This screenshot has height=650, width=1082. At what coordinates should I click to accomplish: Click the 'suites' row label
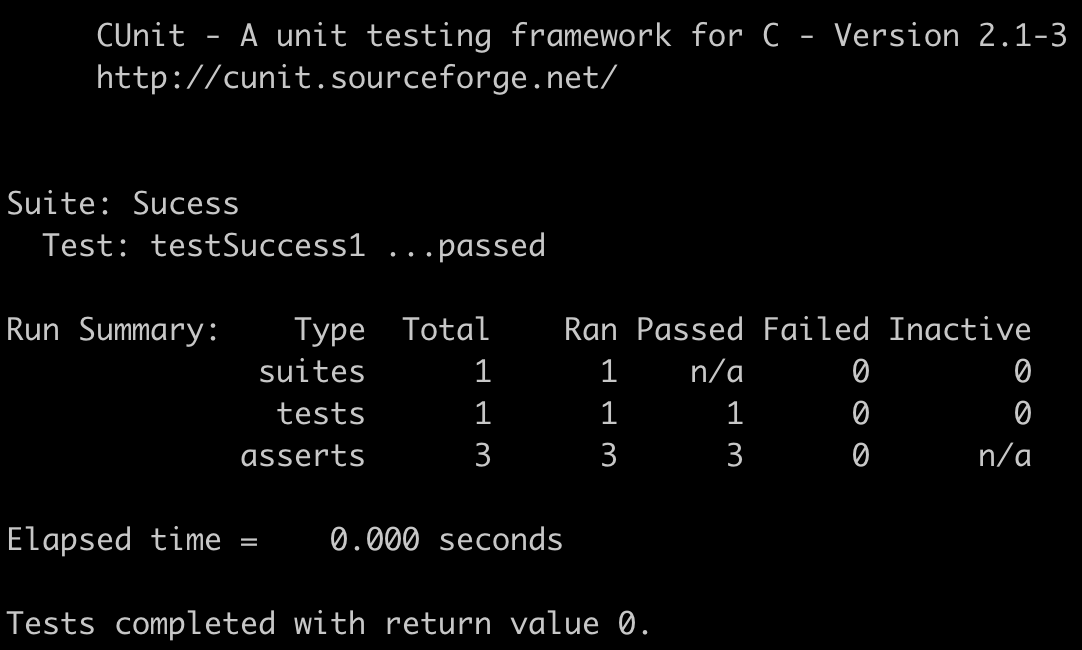pyautogui.click(x=312, y=372)
